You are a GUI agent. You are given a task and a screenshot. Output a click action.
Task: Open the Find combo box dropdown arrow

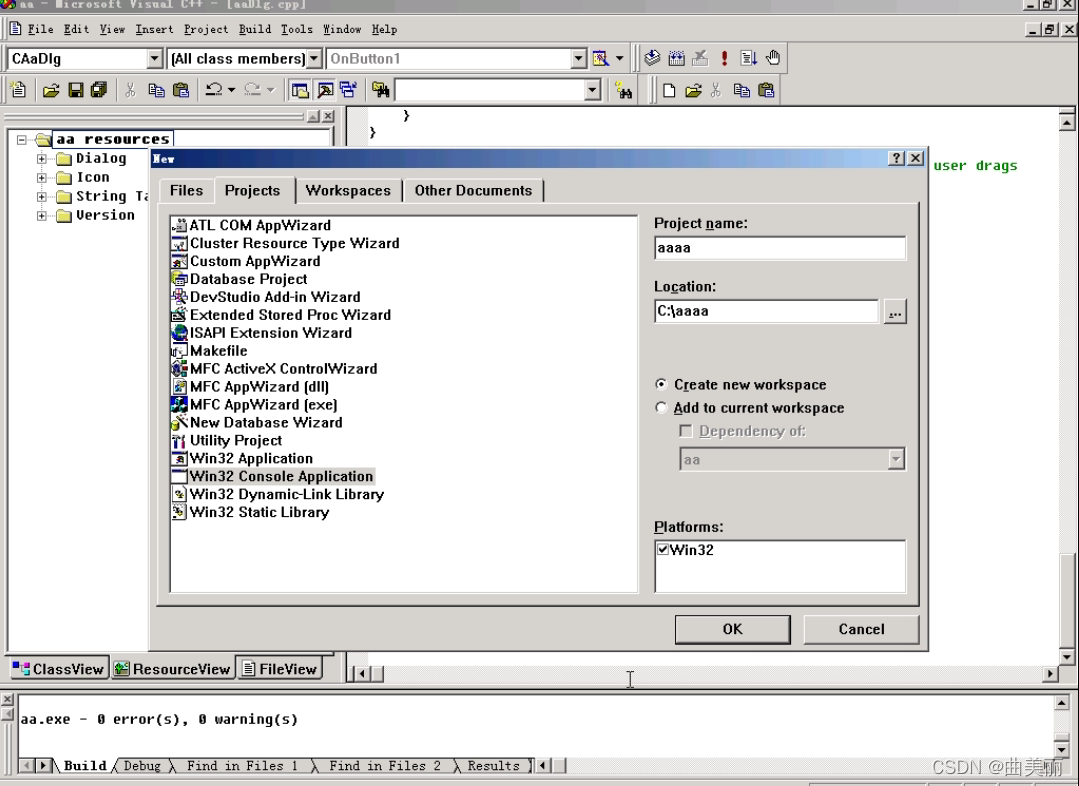pyautogui.click(x=592, y=90)
